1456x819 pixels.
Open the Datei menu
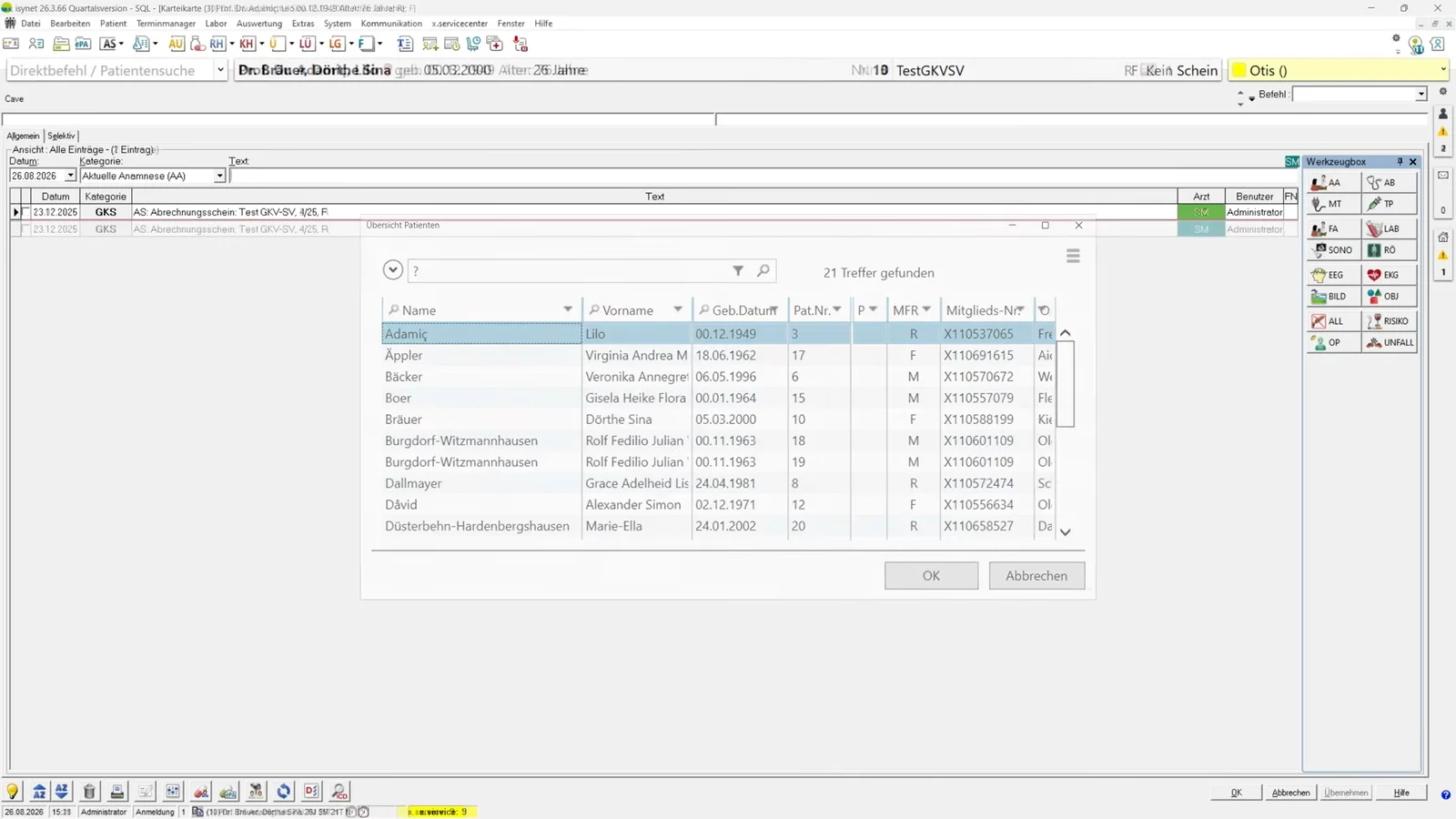pos(31,24)
